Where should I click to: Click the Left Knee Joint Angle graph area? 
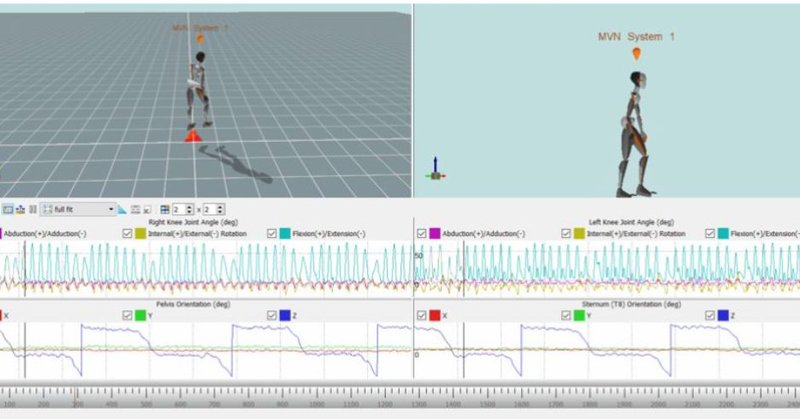[x=607, y=269]
